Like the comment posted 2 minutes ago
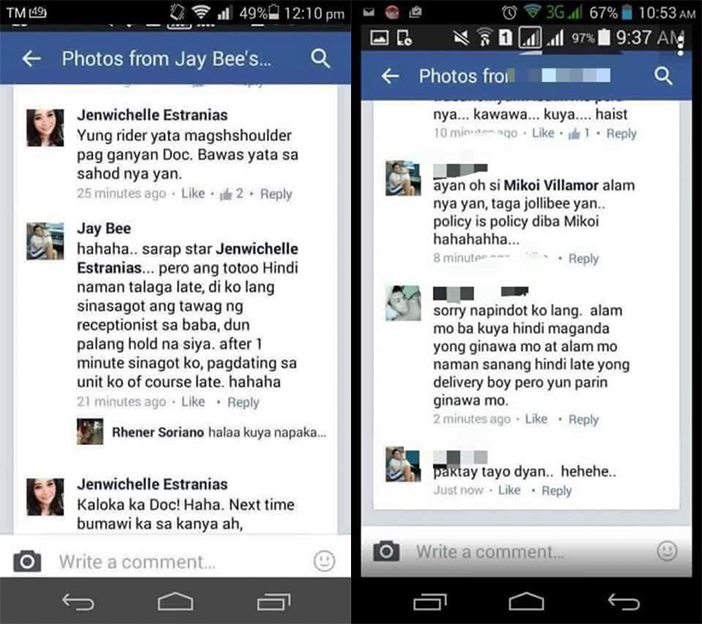 click(536, 419)
